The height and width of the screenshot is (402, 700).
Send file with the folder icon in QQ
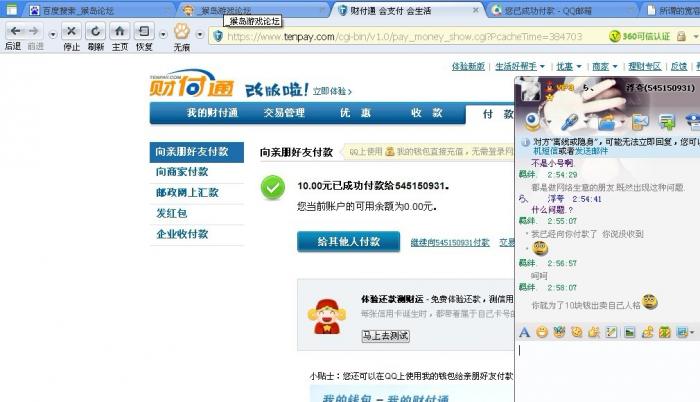[607, 121]
